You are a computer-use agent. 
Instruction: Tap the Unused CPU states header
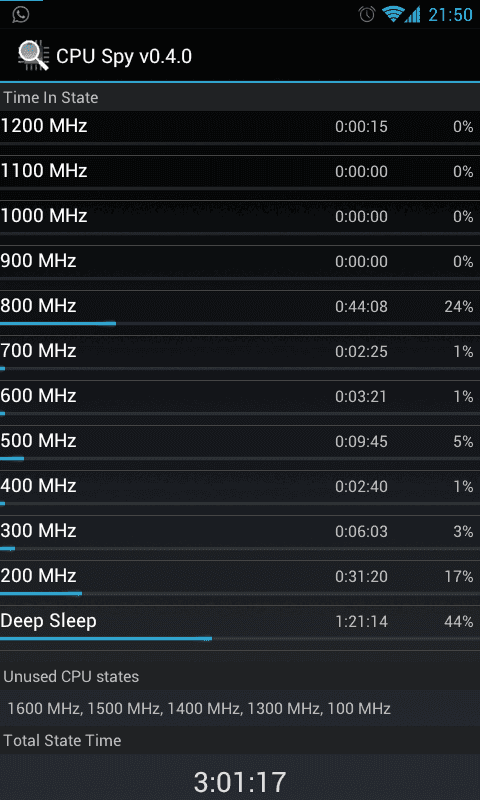(x=71, y=677)
